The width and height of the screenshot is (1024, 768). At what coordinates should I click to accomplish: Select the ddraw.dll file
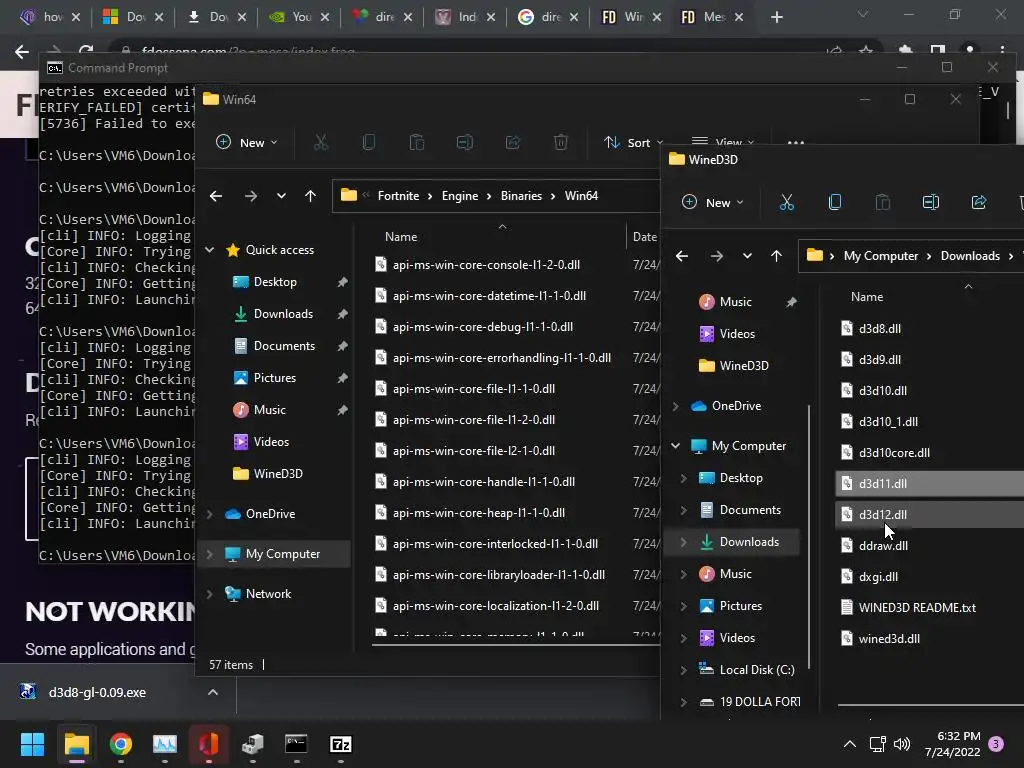pyautogui.click(x=882, y=546)
